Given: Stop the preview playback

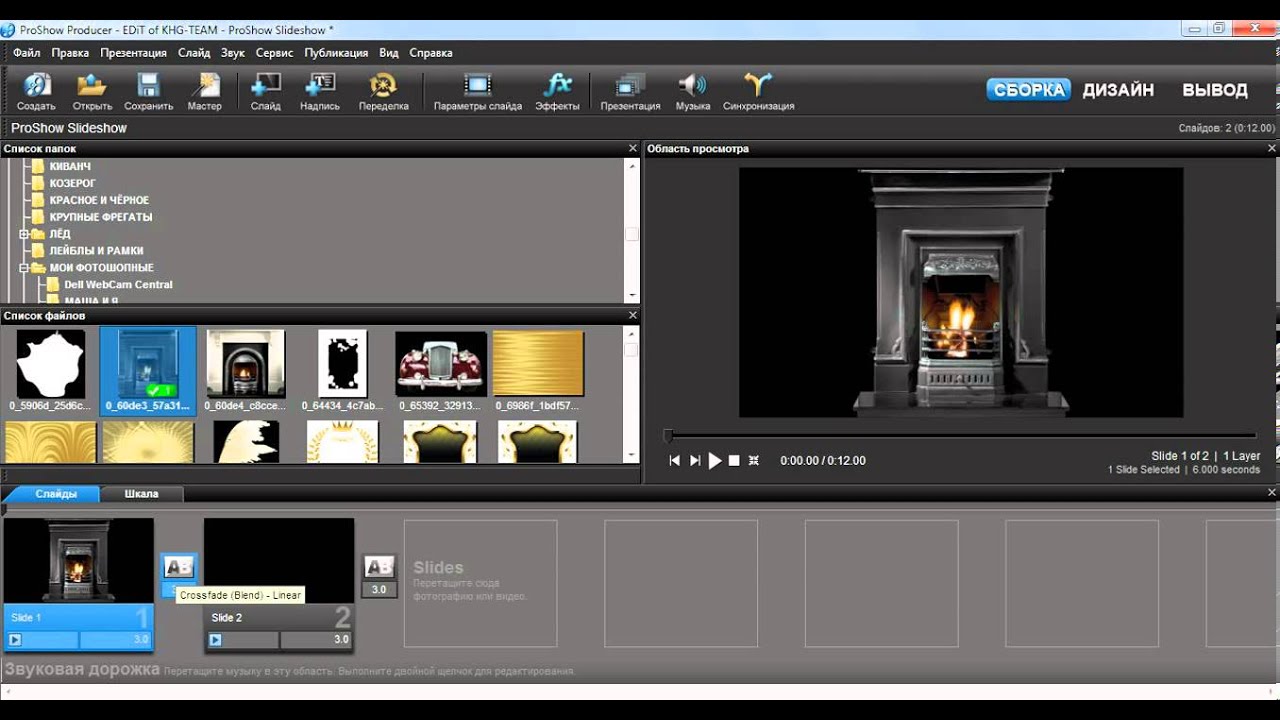Looking at the screenshot, I should (734, 460).
